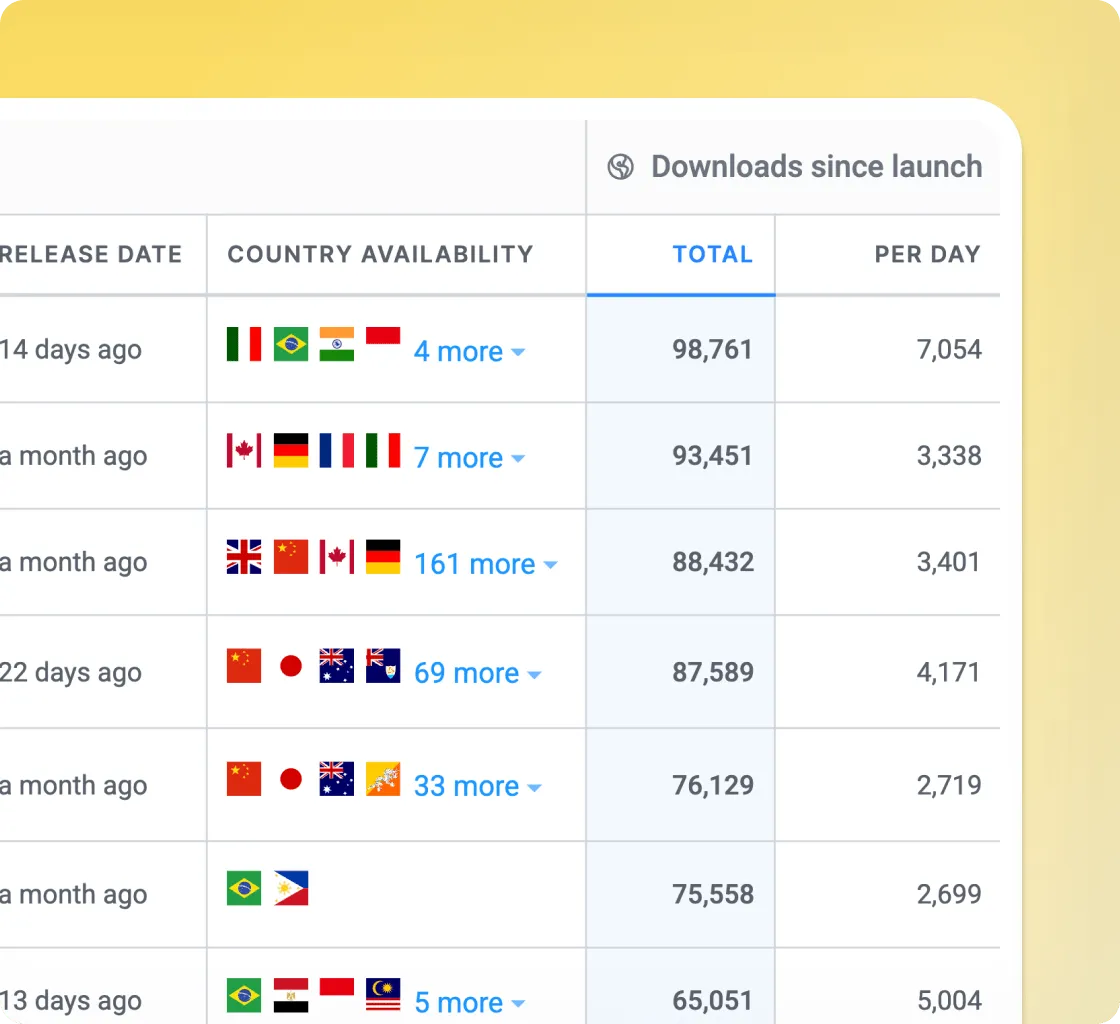This screenshot has width=1120, height=1024.
Task: Click the Bhutan flag in the 76,129 row
Action: pyautogui.click(x=383, y=779)
